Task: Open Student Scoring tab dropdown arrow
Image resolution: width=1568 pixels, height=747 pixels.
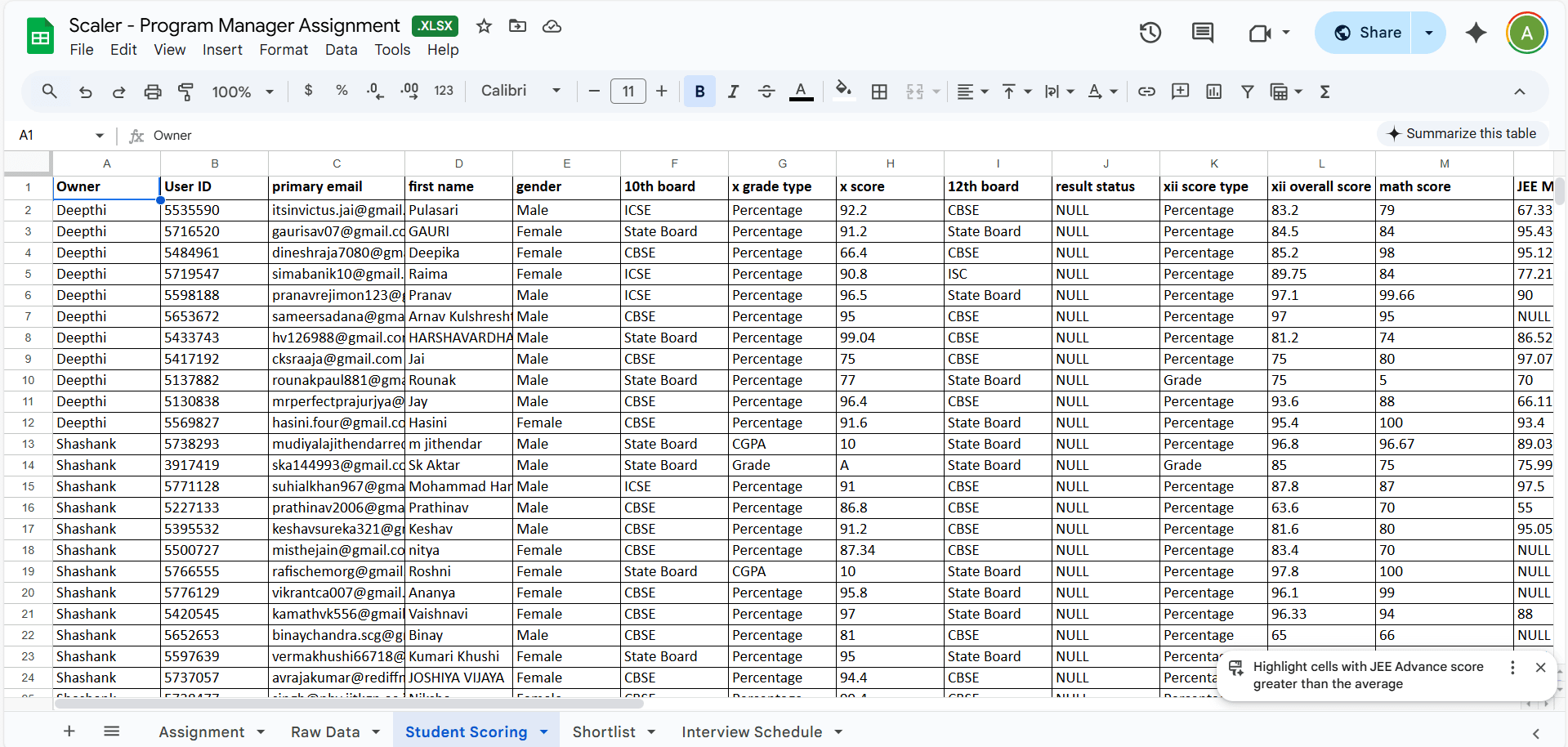Action: tap(544, 732)
